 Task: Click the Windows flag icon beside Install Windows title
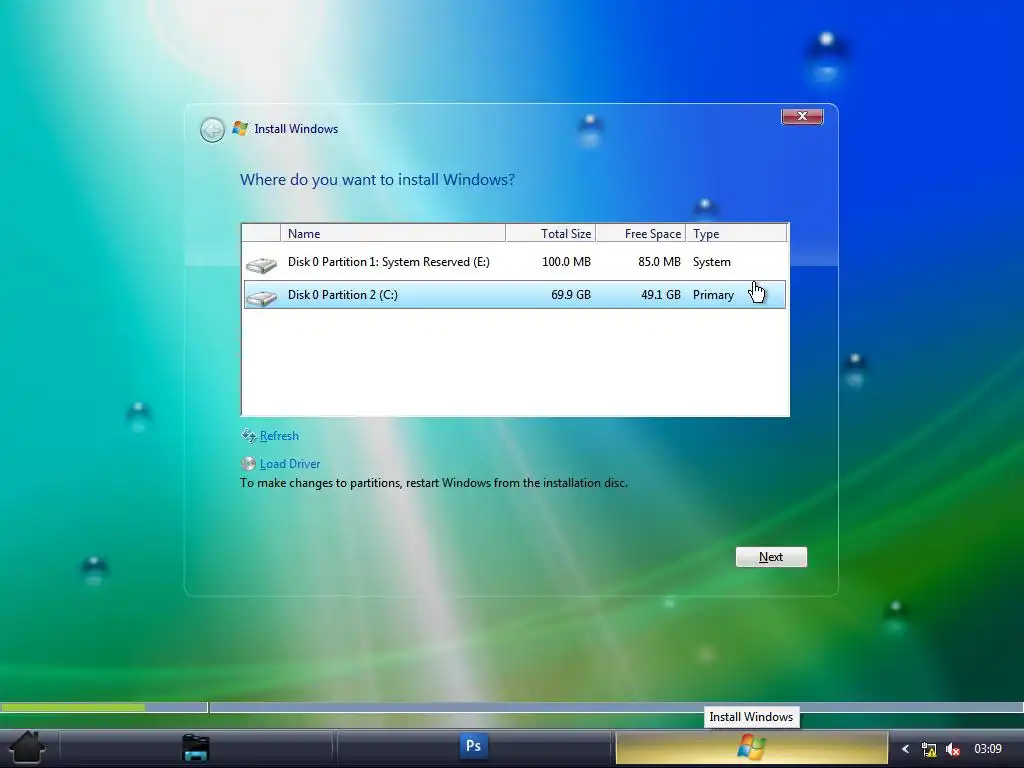click(x=240, y=129)
